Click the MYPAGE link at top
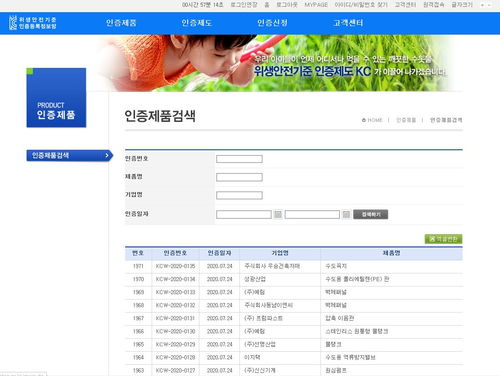The image size is (500, 376). [x=316, y=5]
